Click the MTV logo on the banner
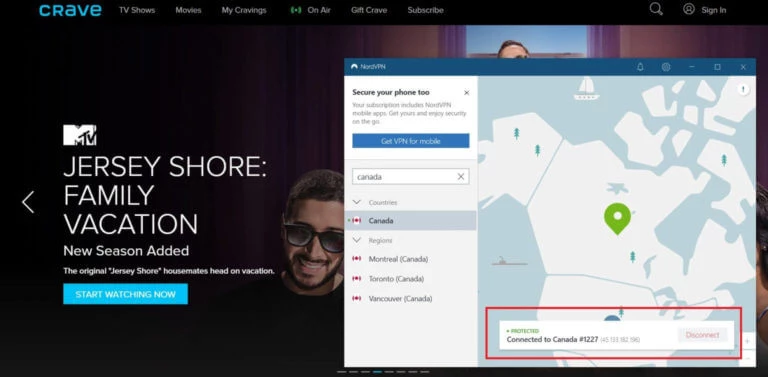The height and width of the screenshot is (377, 768). pos(80,135)
